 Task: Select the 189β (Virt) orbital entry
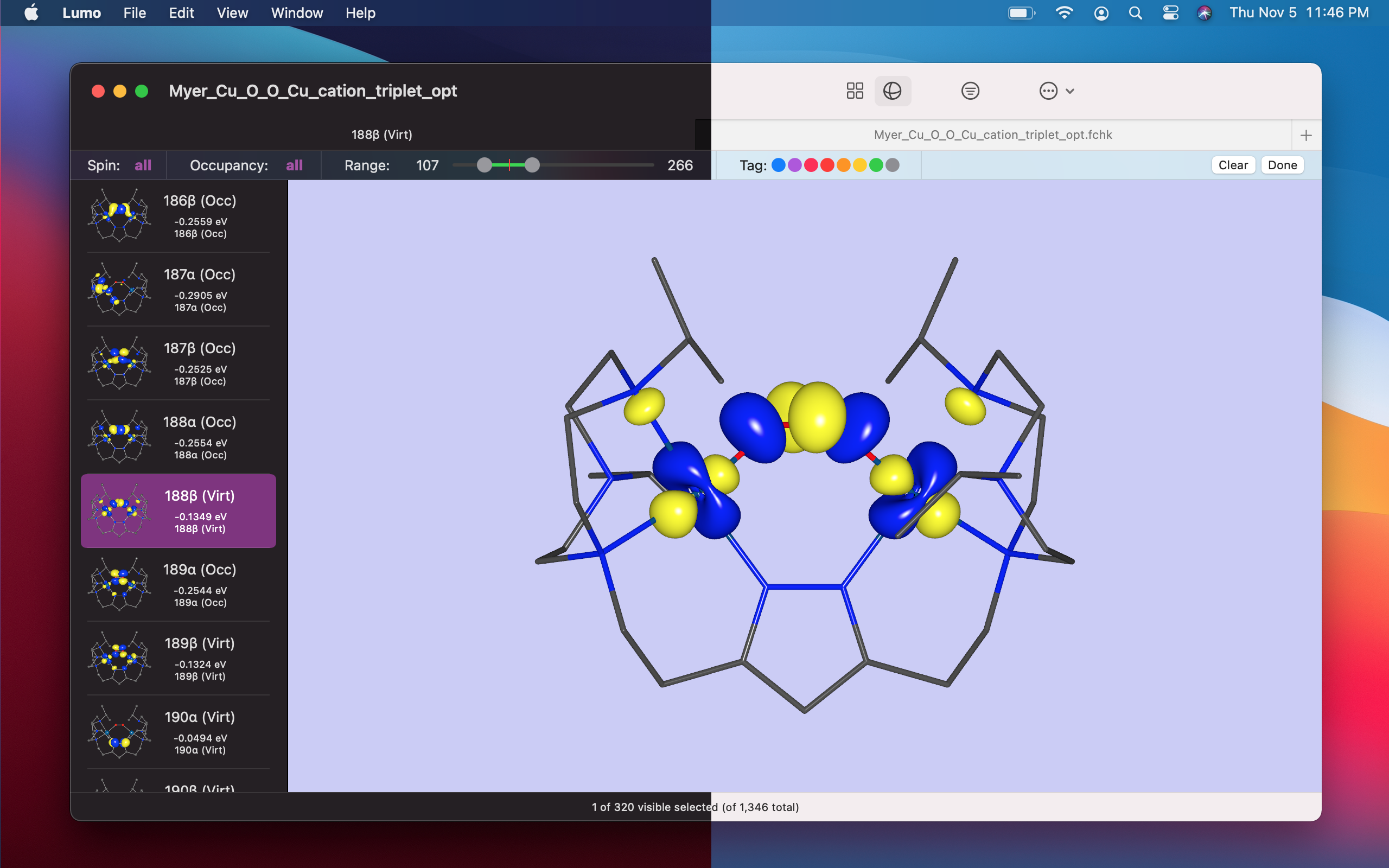tap(179, 658)
